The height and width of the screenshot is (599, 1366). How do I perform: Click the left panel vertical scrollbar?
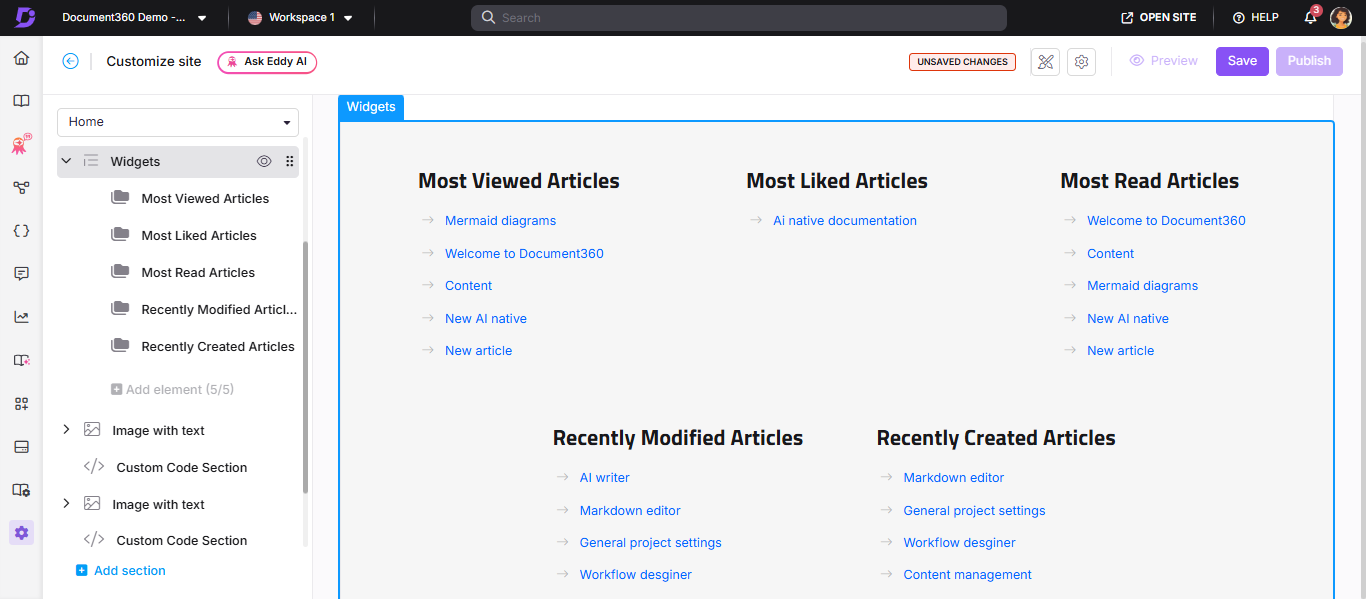[306, 366]
